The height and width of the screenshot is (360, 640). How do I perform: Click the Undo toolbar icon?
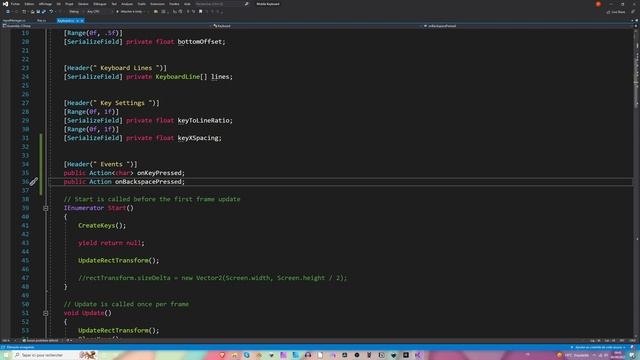51,11
